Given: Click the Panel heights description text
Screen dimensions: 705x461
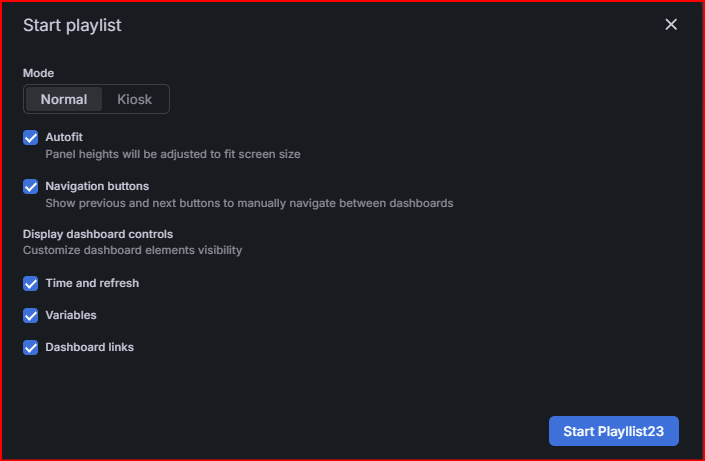Looking at the screenshot, I should (173, 154).
